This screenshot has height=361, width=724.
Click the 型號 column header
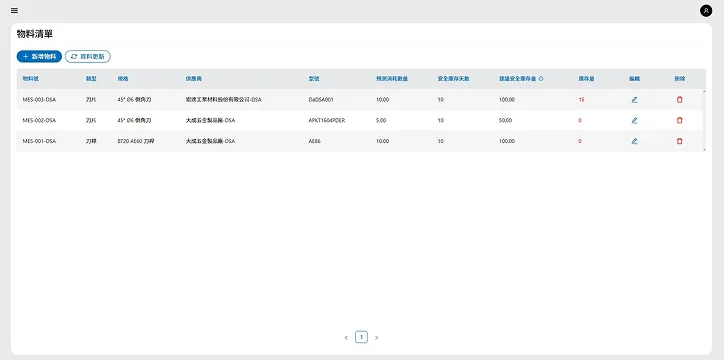click(314, 78)
